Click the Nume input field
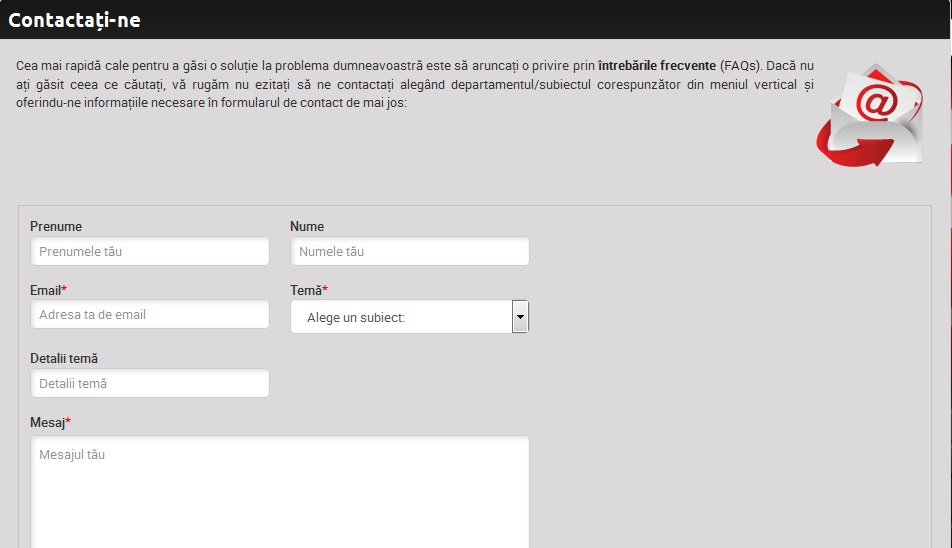Viewport: 952px width, 548px height. point(410,251)
